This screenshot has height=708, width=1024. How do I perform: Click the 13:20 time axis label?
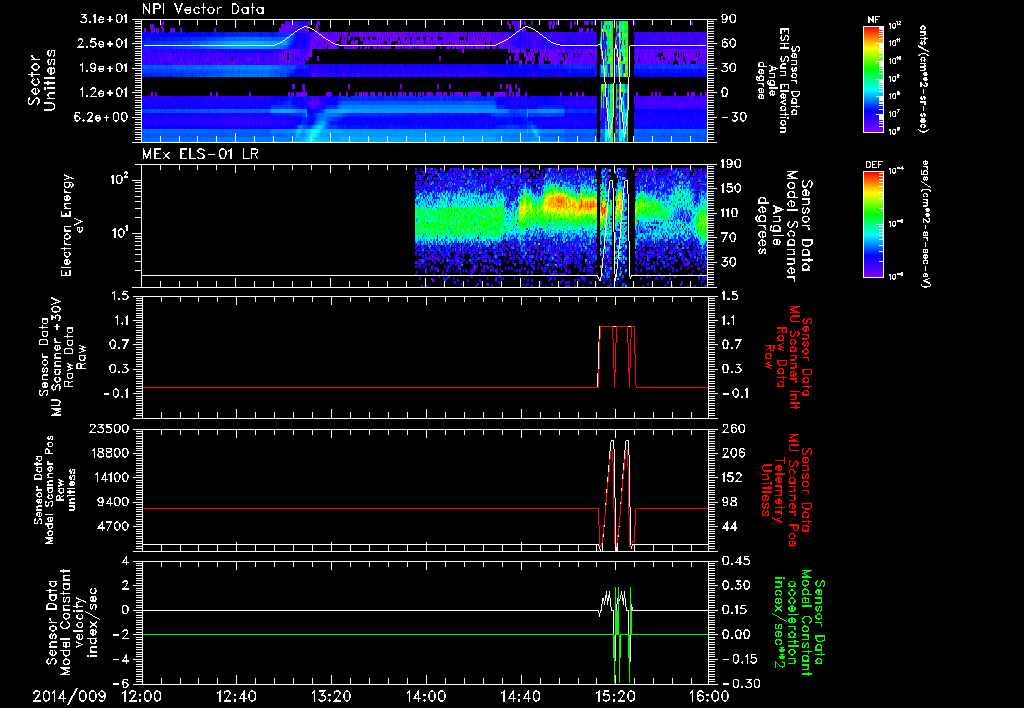331,696
